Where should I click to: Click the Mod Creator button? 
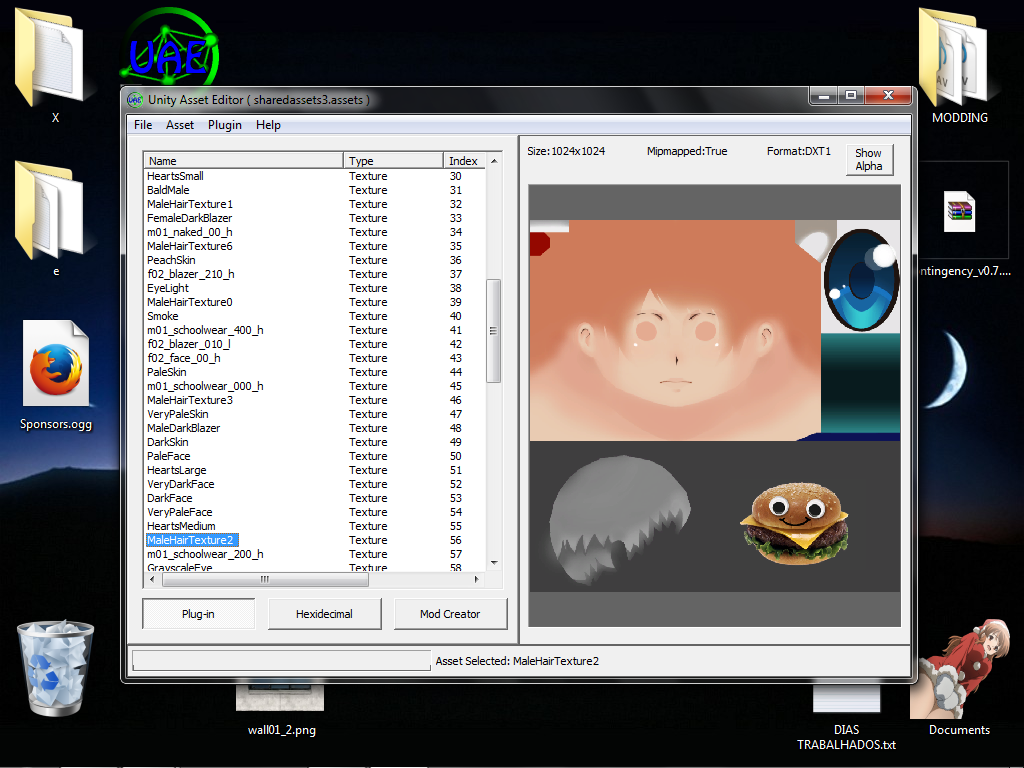tap(450, 614)
